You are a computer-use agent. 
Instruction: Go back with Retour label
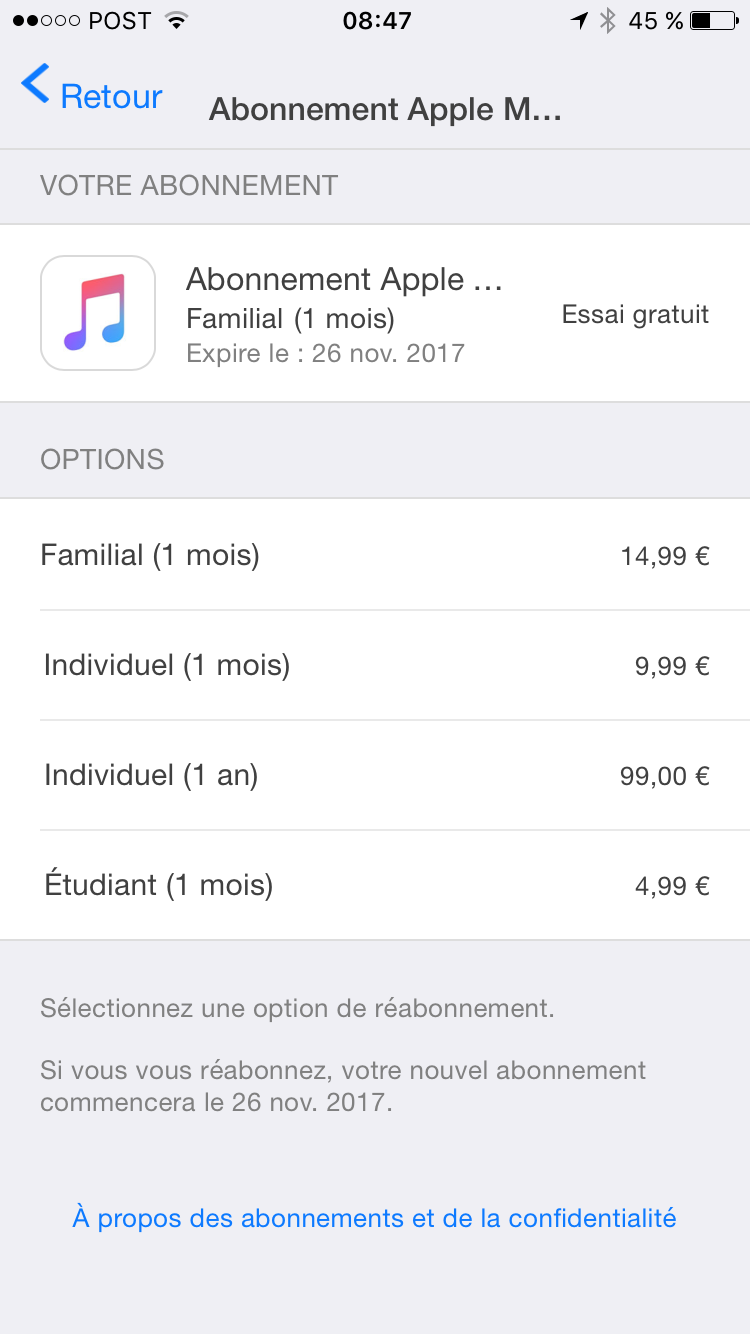111,96
